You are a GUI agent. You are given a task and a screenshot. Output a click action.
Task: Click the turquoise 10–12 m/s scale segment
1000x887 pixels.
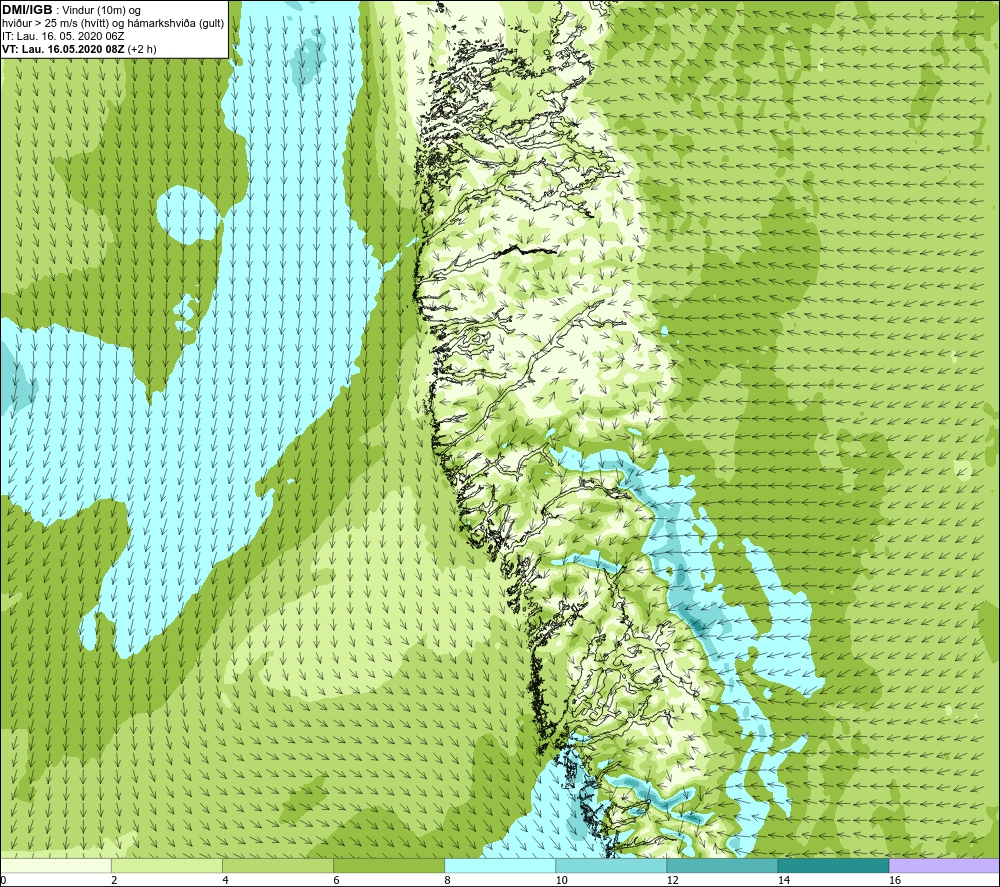(611, 866)
